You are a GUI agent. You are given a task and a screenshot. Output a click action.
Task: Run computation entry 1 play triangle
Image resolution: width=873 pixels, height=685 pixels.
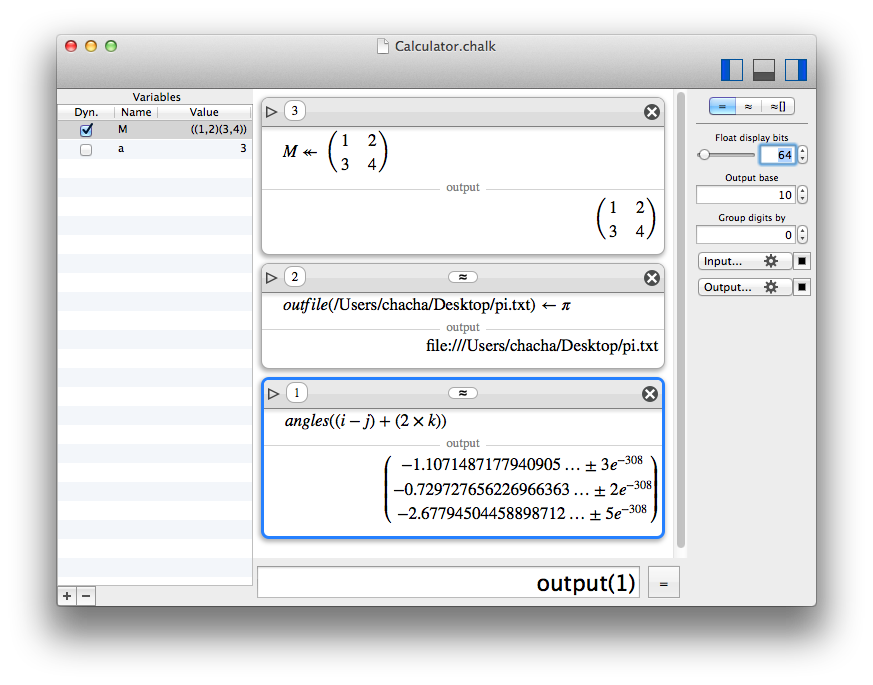[273, 394]
